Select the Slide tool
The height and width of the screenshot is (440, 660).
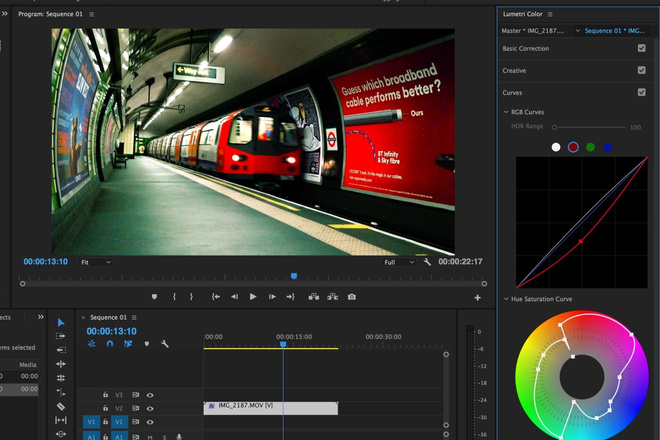point(61,434)
